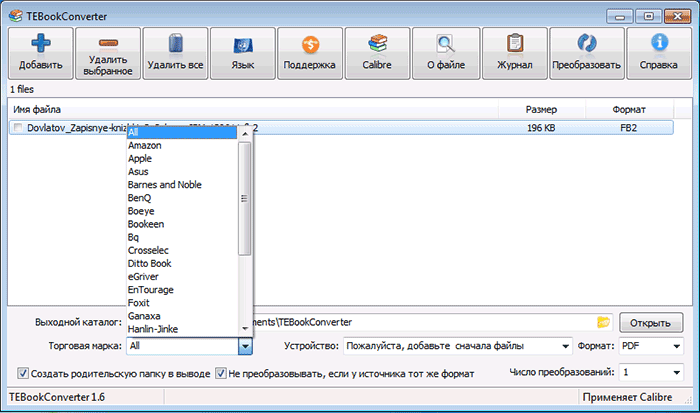The height and width of the screenshot is (413, 700).
Task: Click the brand list scroll-up arrow
Action: tap(245, 133)
